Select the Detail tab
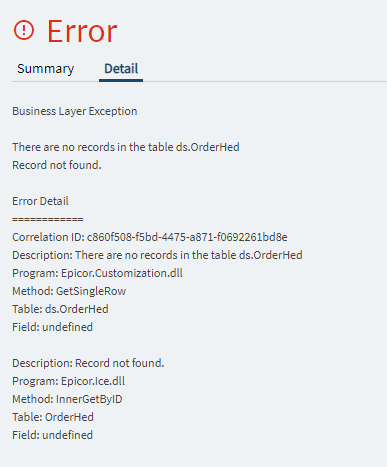This screenshot has width=387, height=467. (x=121, y=69)
